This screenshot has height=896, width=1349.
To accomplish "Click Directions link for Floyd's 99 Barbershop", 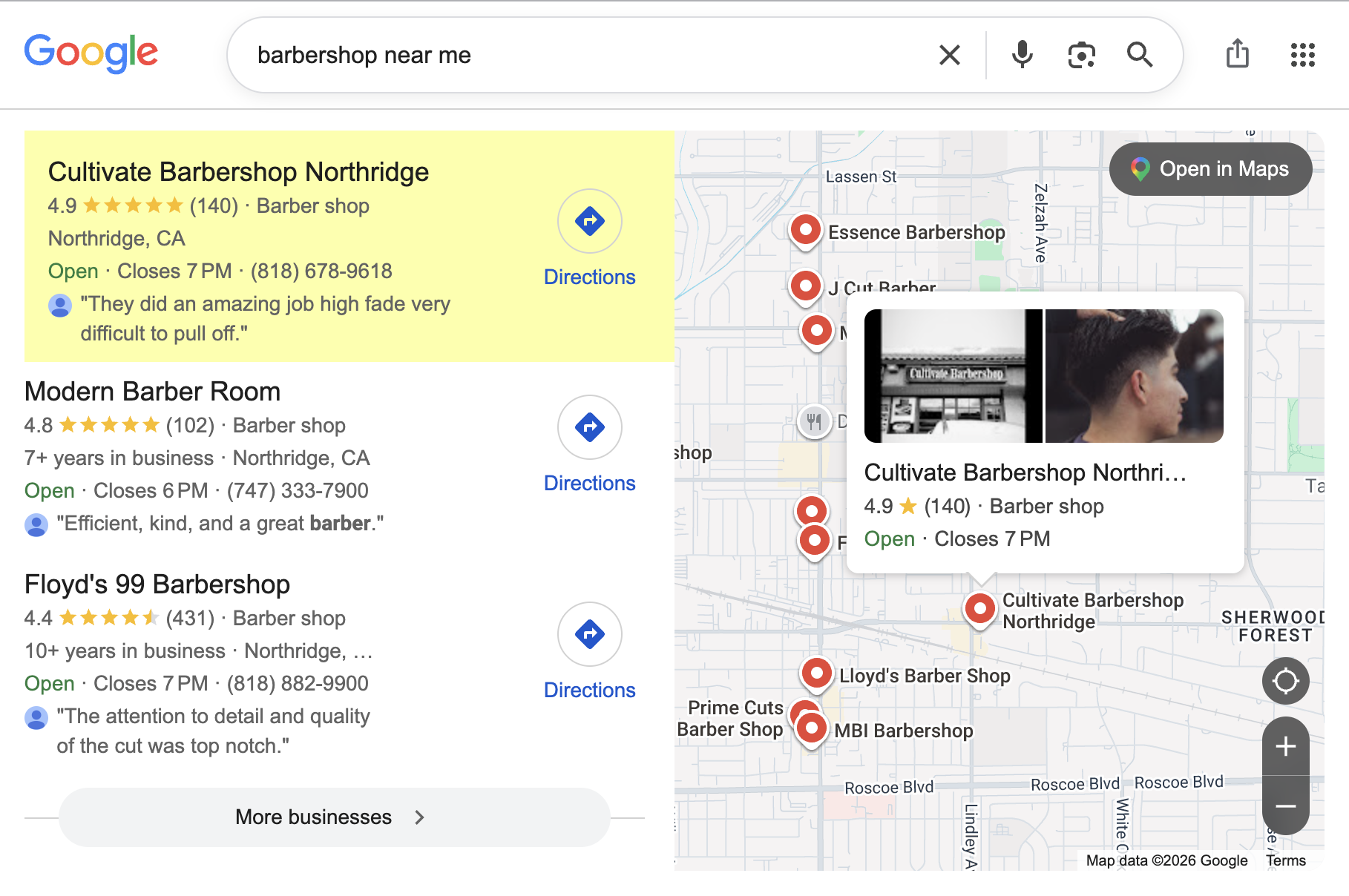I will coord(590,691).
